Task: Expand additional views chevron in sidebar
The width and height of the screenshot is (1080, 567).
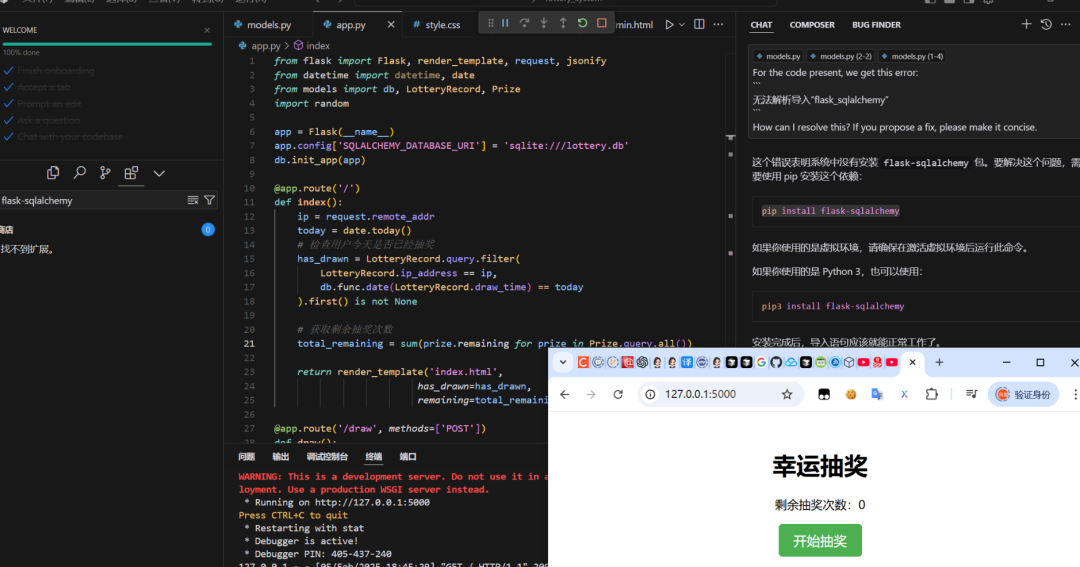Action: coord(159,174)
